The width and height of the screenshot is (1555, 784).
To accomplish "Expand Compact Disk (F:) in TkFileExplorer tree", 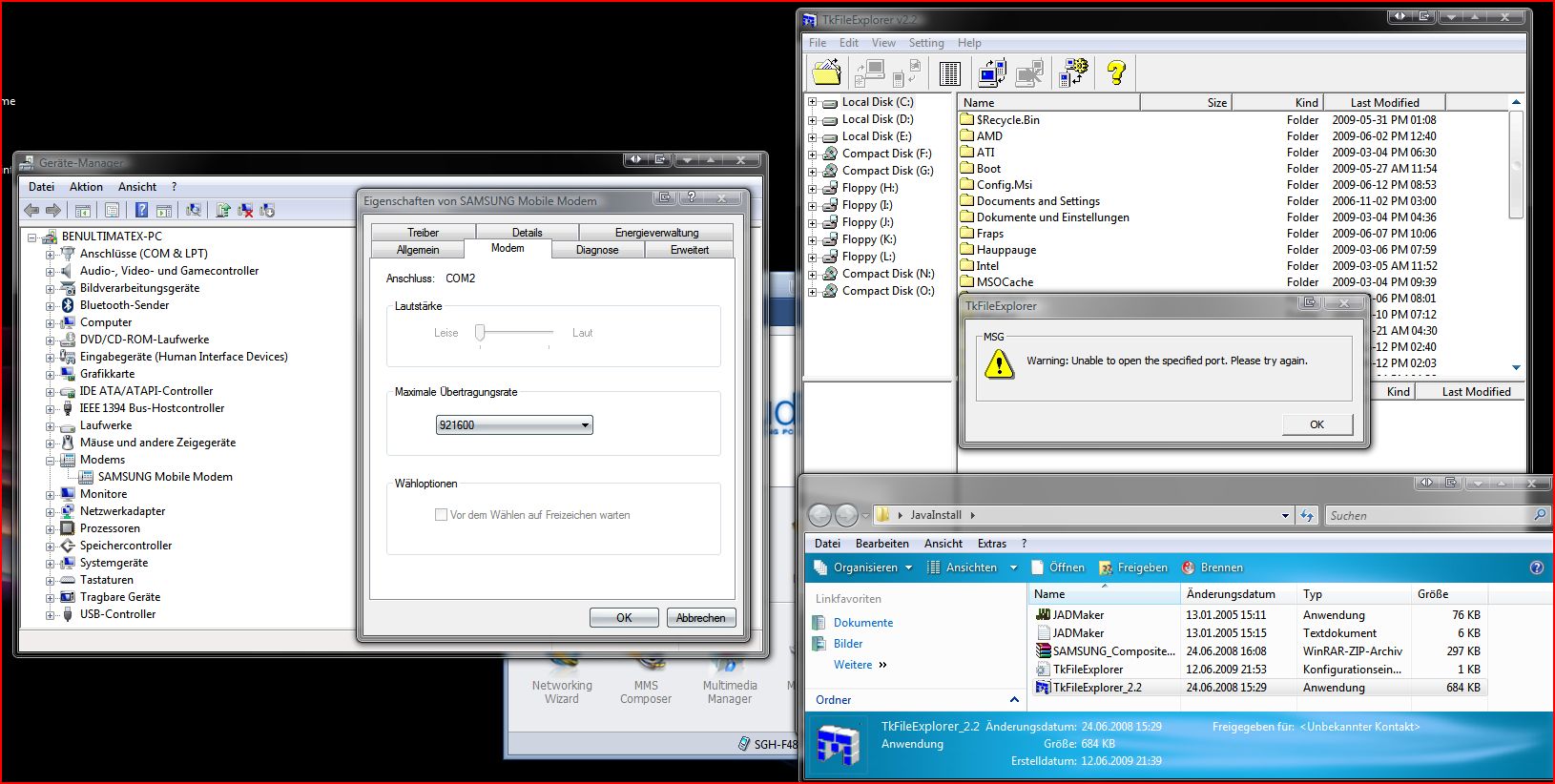I will 813,154.
